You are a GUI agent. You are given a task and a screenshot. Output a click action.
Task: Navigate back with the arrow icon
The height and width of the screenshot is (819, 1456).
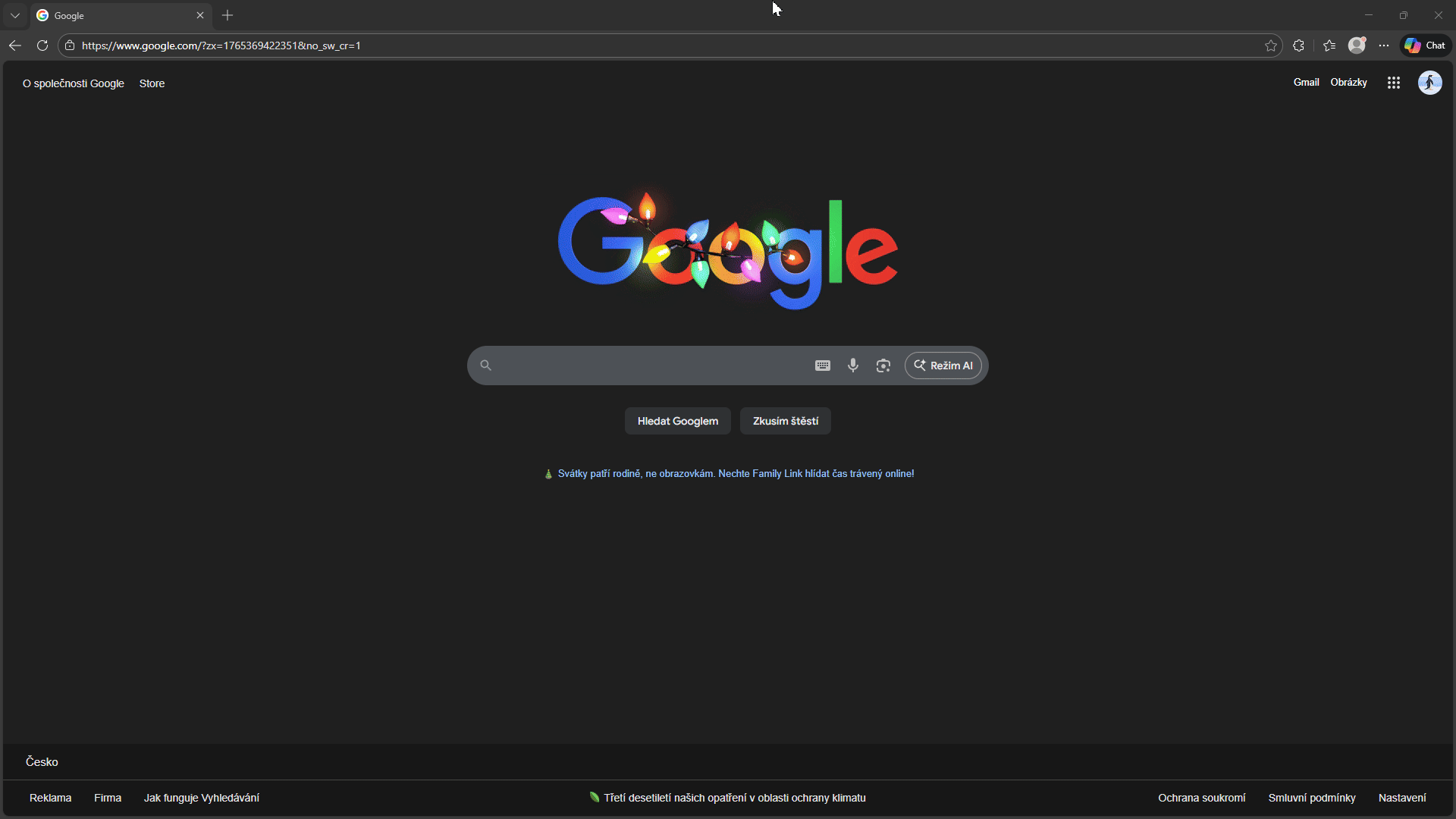coord(14,45)
